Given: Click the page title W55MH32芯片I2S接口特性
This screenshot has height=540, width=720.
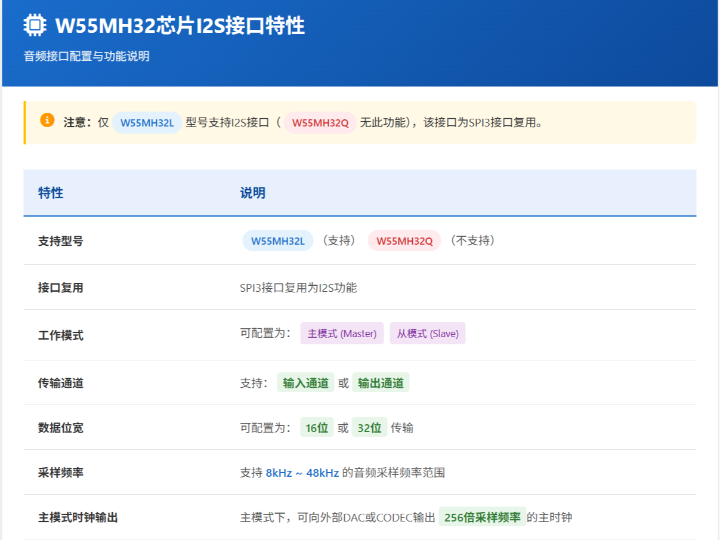Looking at the screenshot, I should (179, 26).
